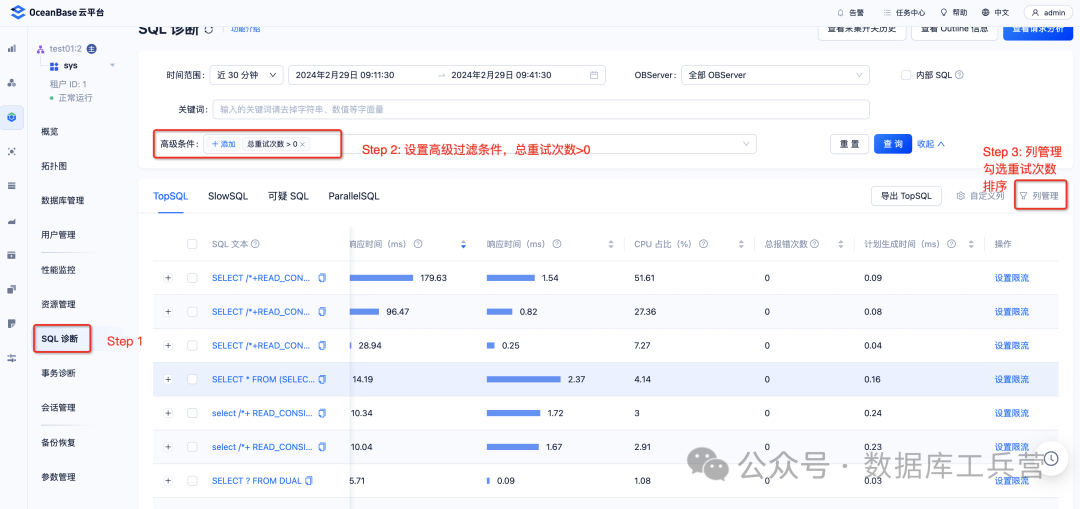Click 添加 to add advanced condition

point(223,144)
